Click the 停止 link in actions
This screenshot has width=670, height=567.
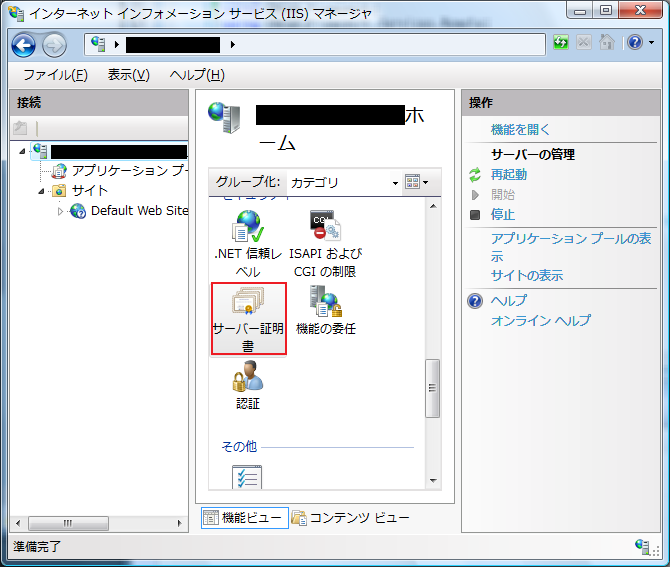(502, 214)
